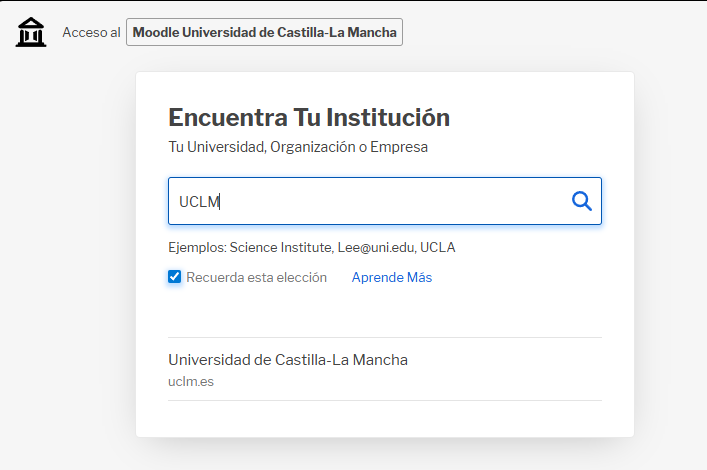Uncheck the Recuerda esta elección checkbox

pyautogui.click(x=174, y=277)
